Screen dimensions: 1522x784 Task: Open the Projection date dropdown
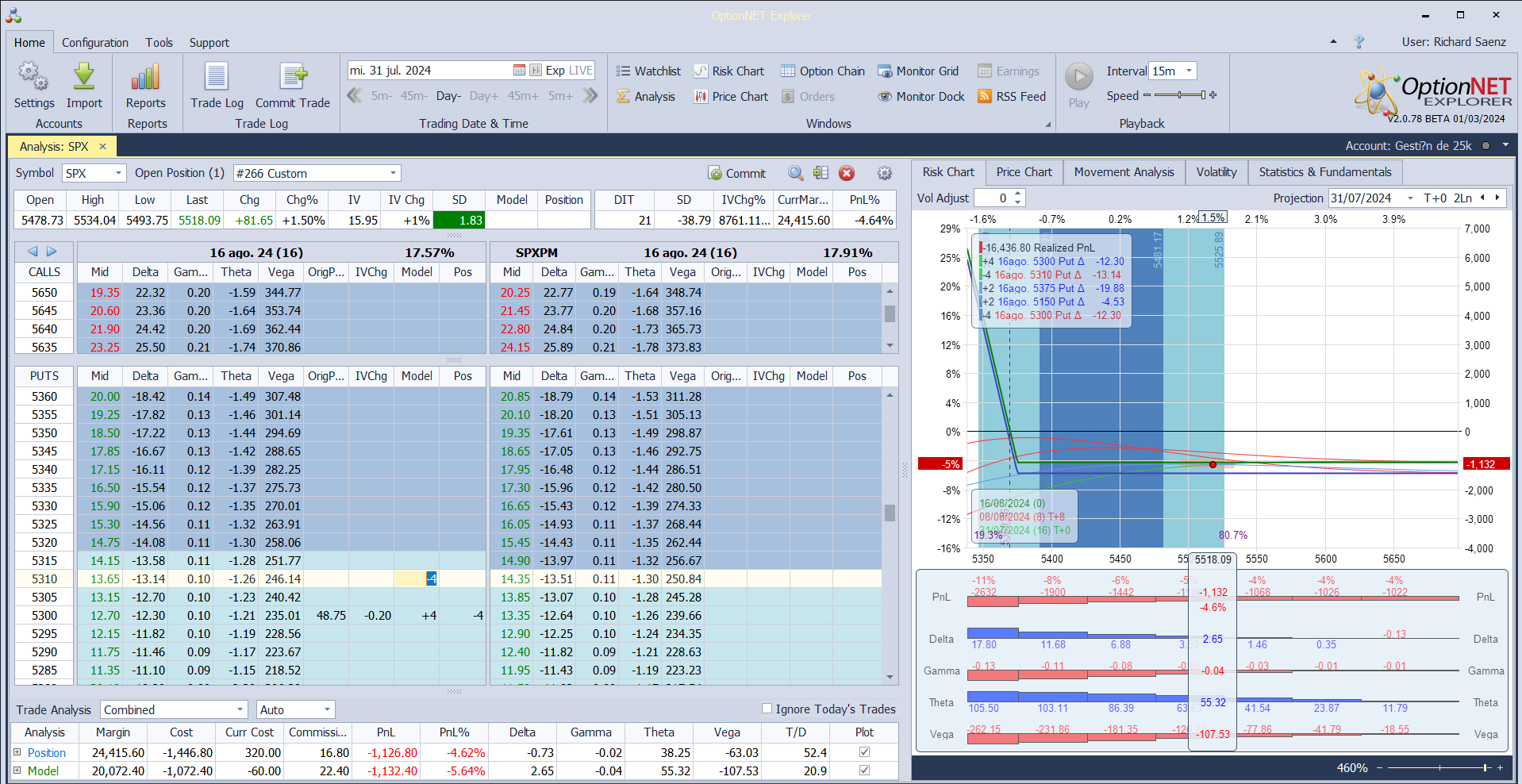[1410, 198]
